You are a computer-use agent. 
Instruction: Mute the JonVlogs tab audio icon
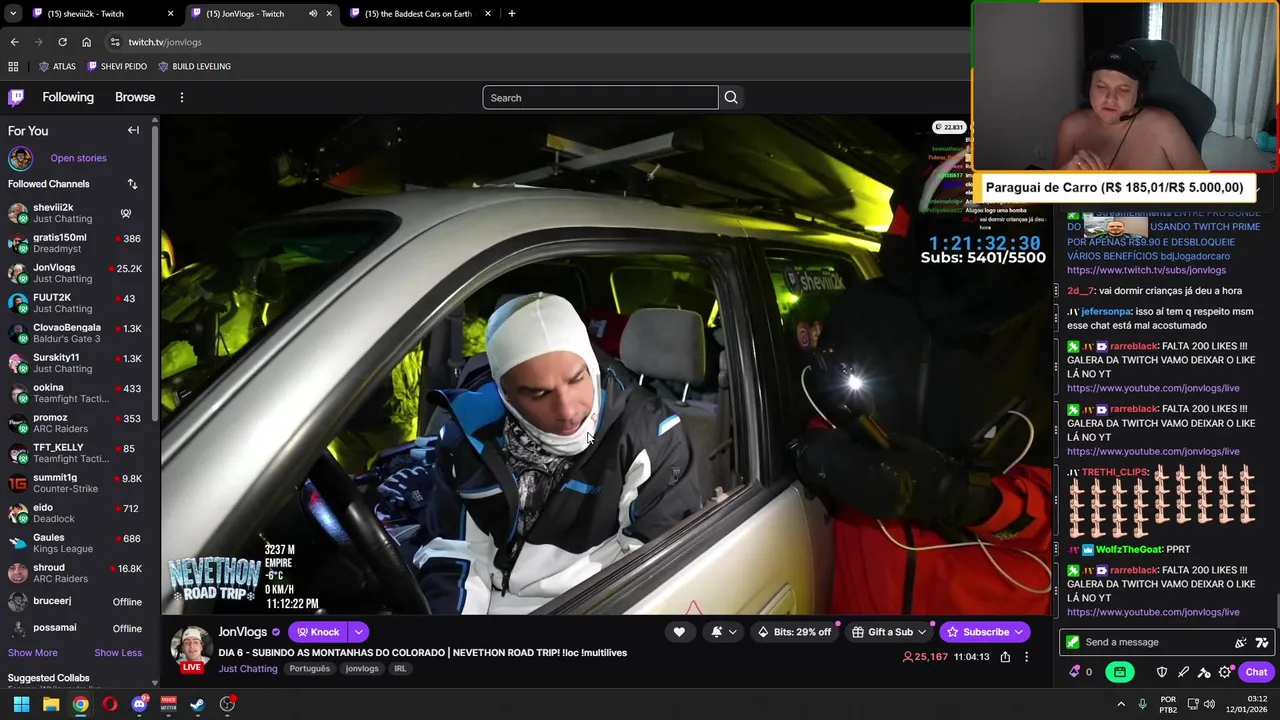click(312, 14)
